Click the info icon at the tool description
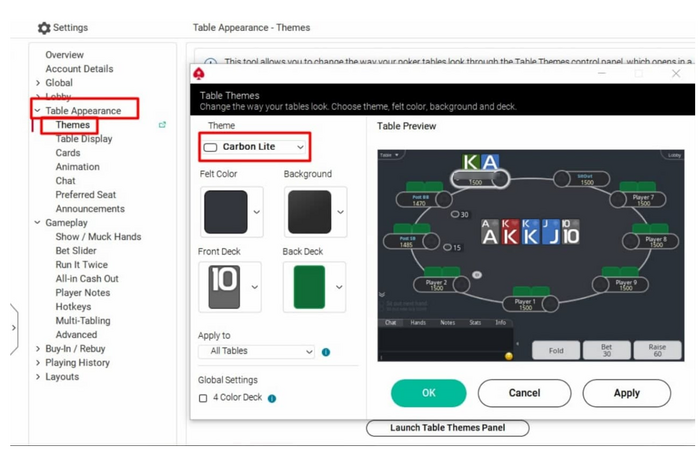Viewport: 700px width, 458px height. [211, 62]
